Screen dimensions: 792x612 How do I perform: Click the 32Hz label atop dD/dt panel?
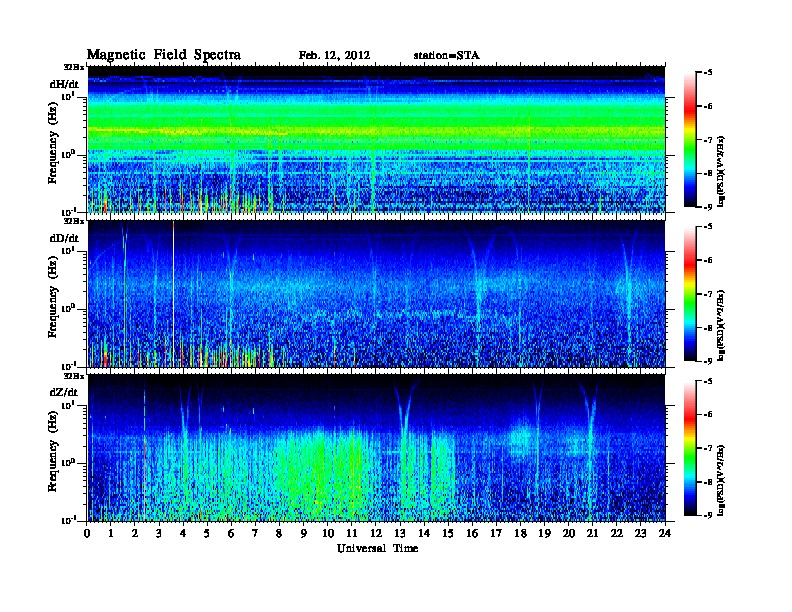74,221
